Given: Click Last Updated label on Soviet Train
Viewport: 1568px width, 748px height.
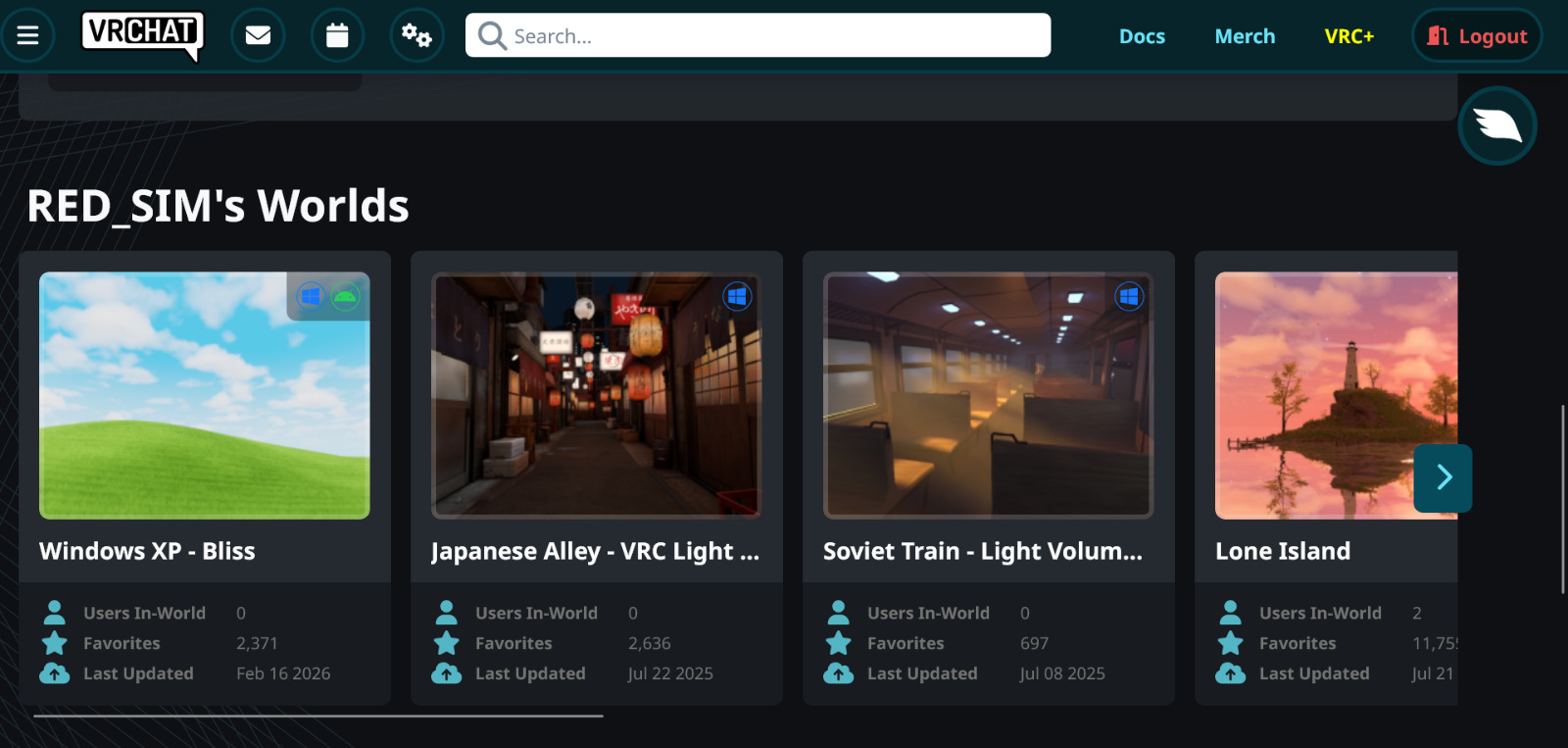Looking at the screenshot, I should point(922,673).
